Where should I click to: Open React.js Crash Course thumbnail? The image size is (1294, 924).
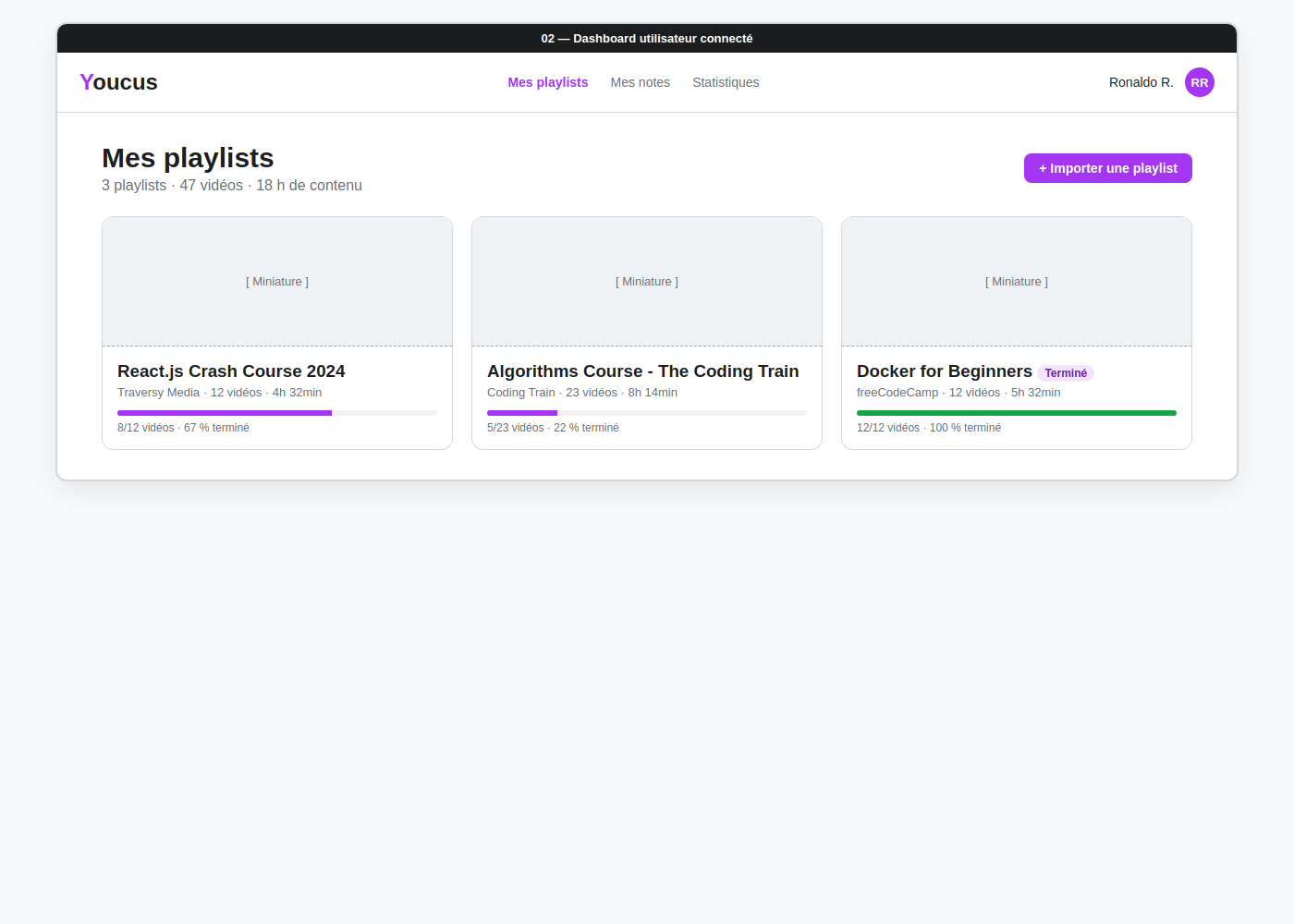[277, 282]
